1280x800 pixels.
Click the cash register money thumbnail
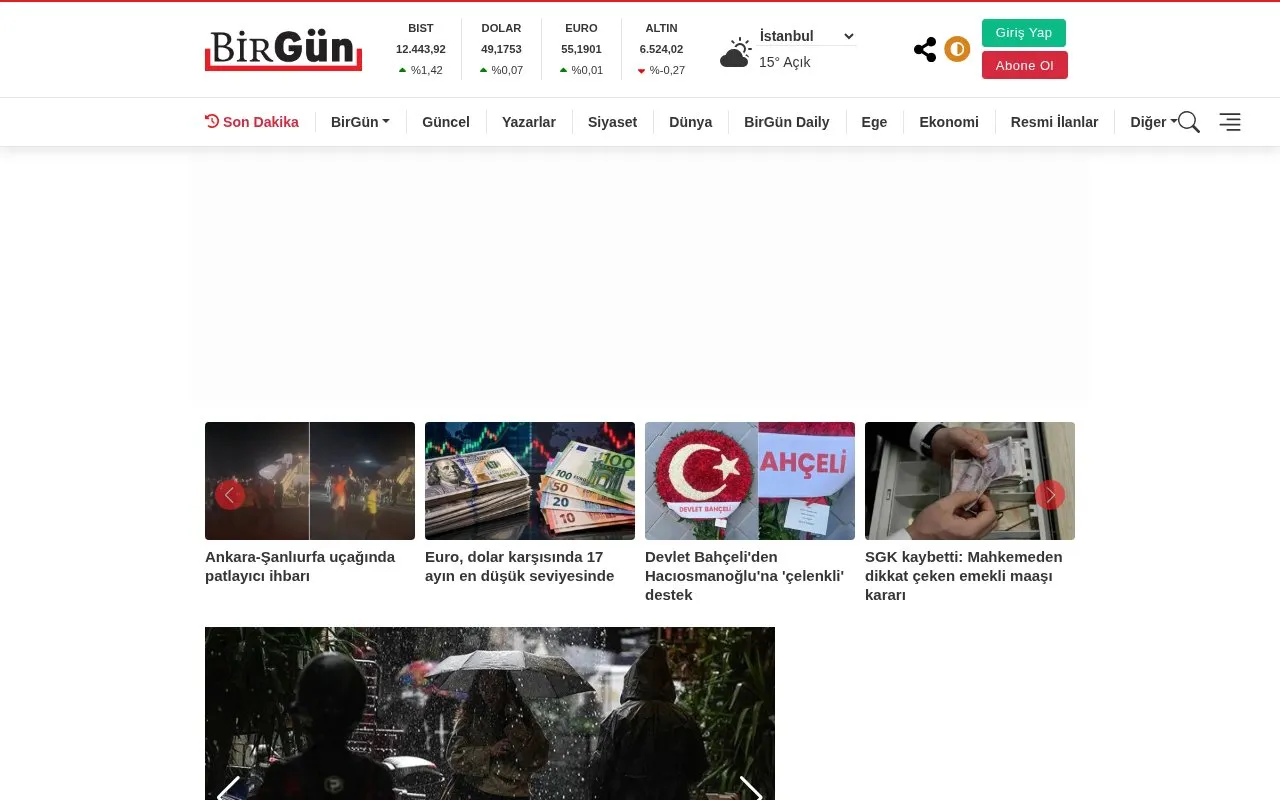[x=970, y=481]
